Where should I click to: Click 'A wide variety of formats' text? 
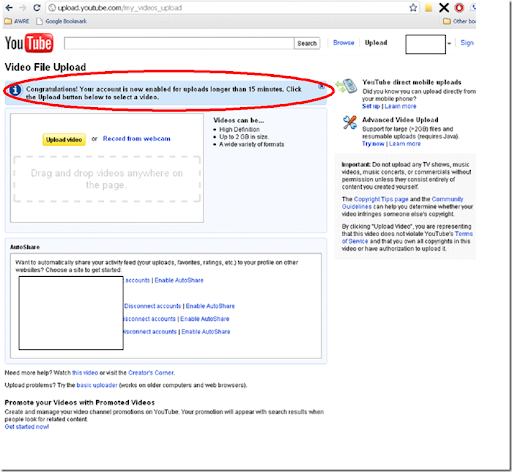252,144
